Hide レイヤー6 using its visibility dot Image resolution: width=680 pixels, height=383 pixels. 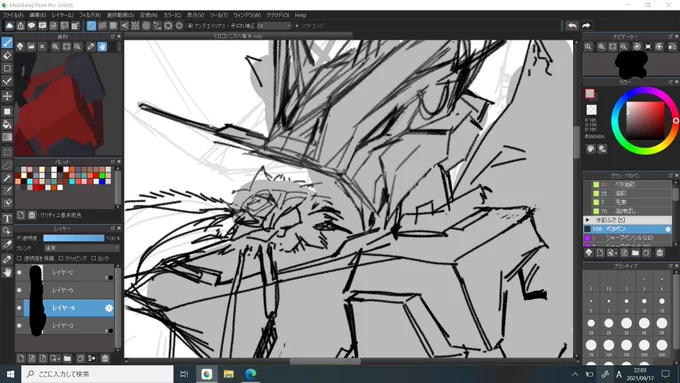pyautogui.click(x=19, y=308)
